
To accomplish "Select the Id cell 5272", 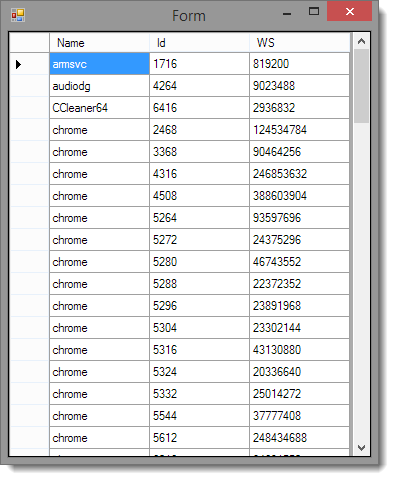I will 199,240.
